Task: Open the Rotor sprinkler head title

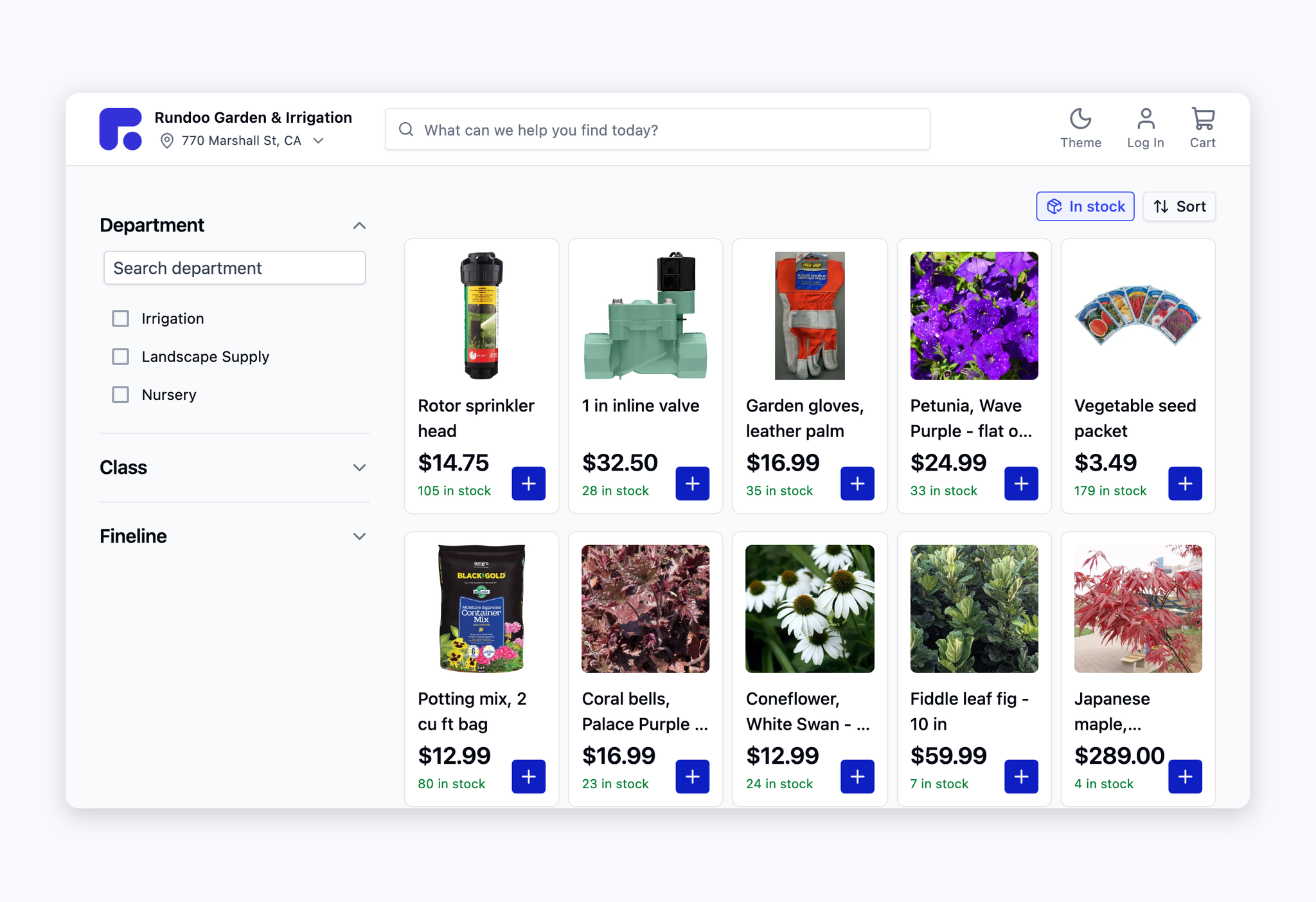Action: 476,419
